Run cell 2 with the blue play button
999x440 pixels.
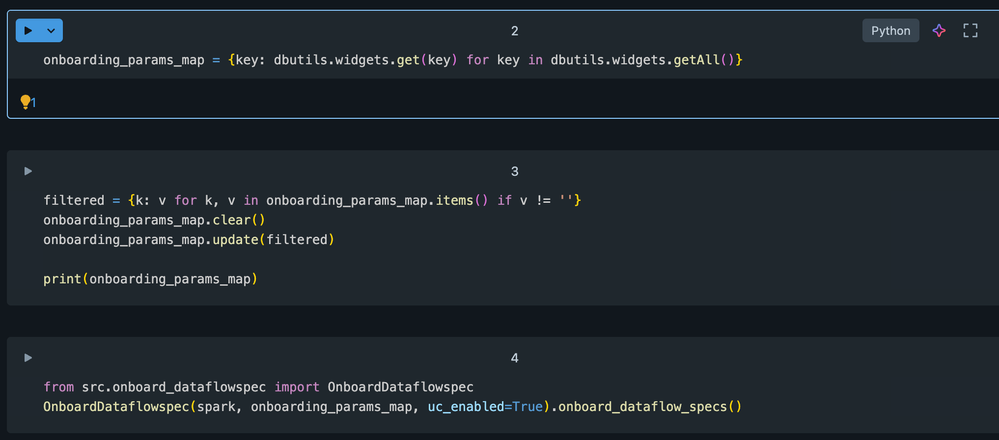click(x=28, y=31)
